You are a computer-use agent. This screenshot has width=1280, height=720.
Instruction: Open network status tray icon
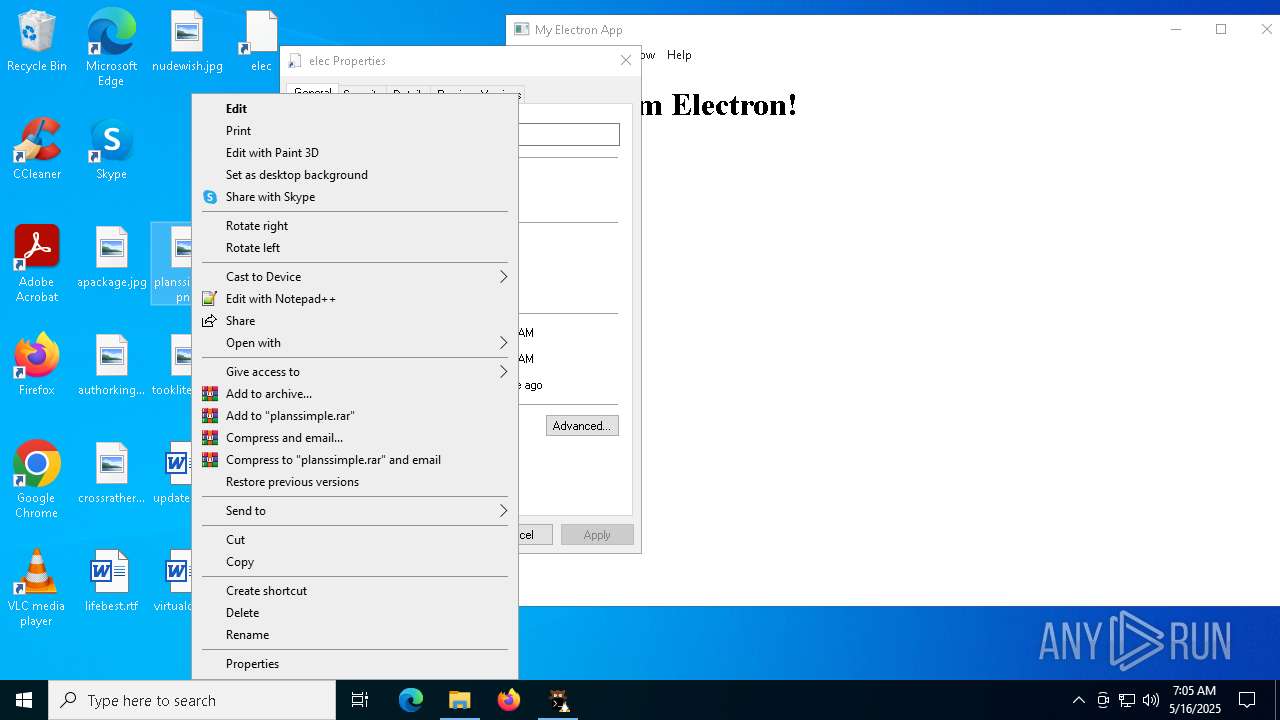pyautogui.click(x=1126, y=700)
